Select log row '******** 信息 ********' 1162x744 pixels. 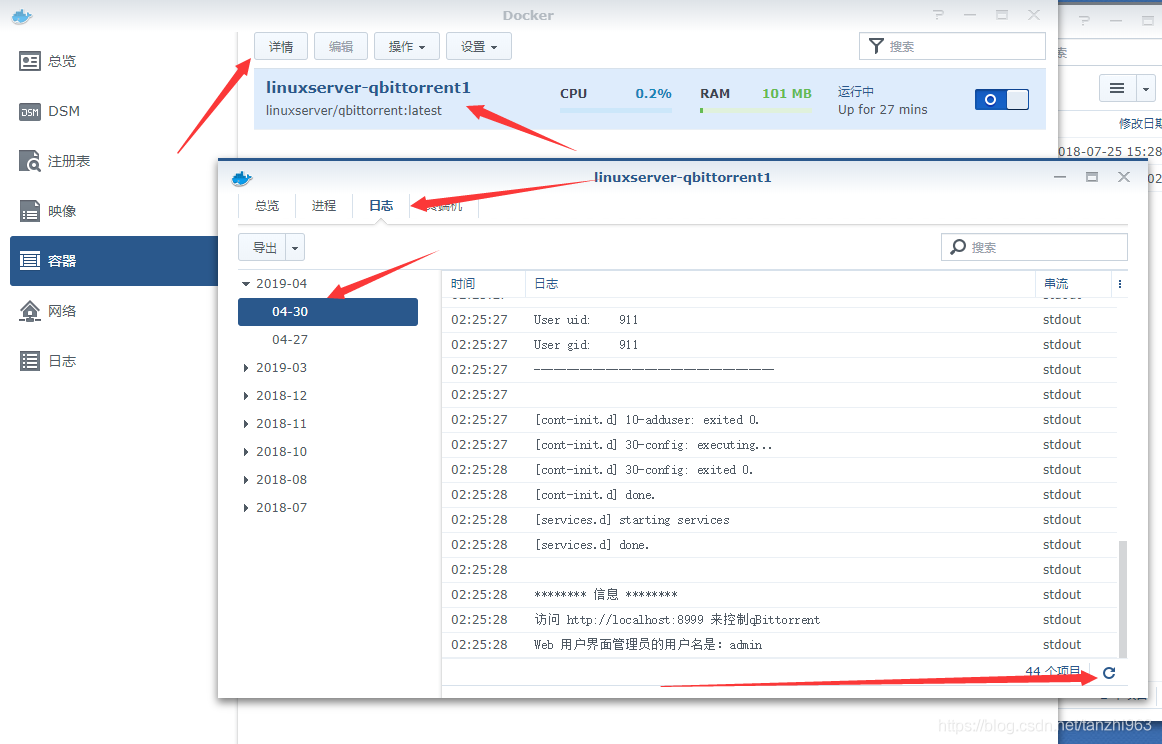click(780, 595)
